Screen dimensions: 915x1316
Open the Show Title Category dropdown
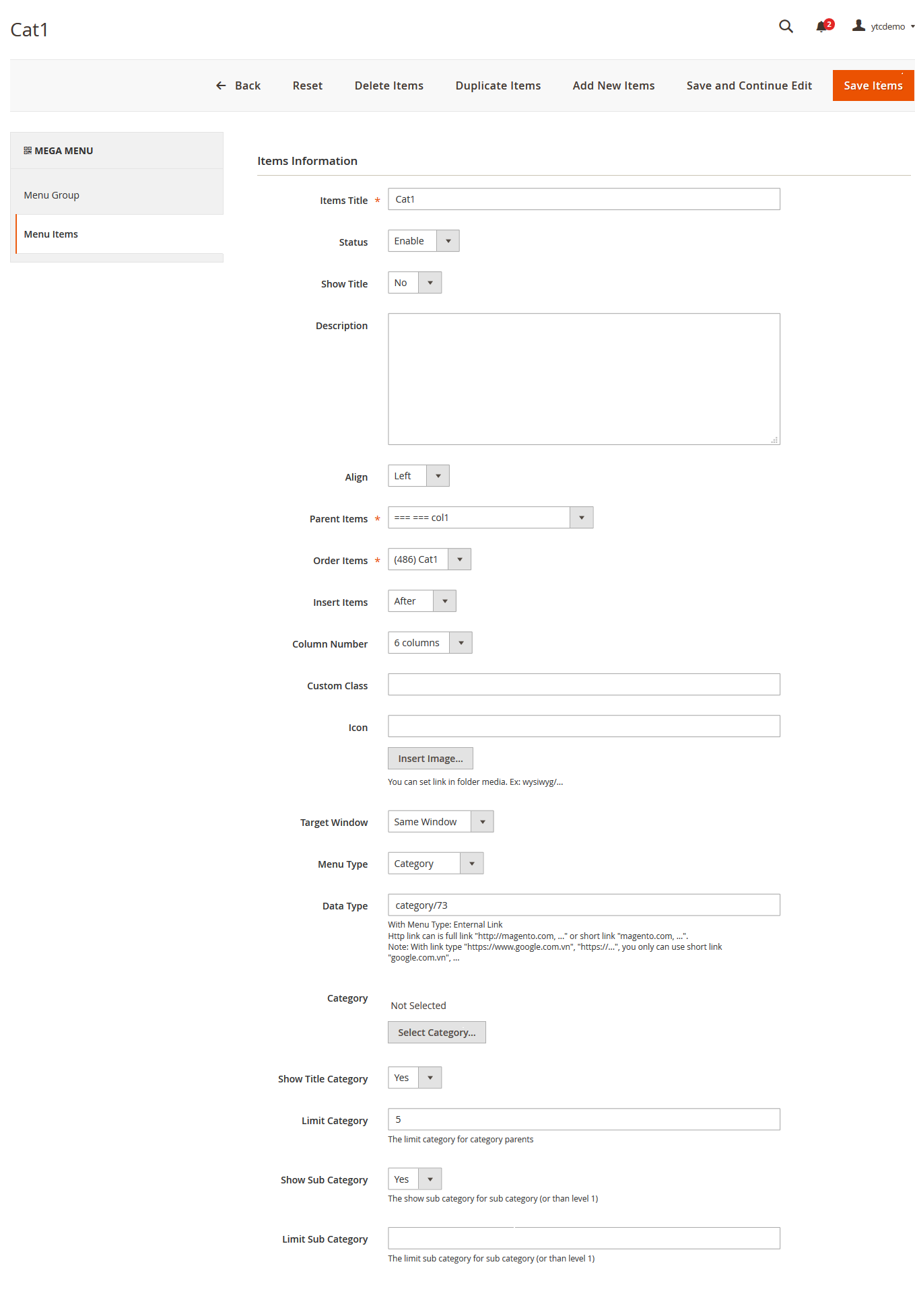pos(415,1078)
